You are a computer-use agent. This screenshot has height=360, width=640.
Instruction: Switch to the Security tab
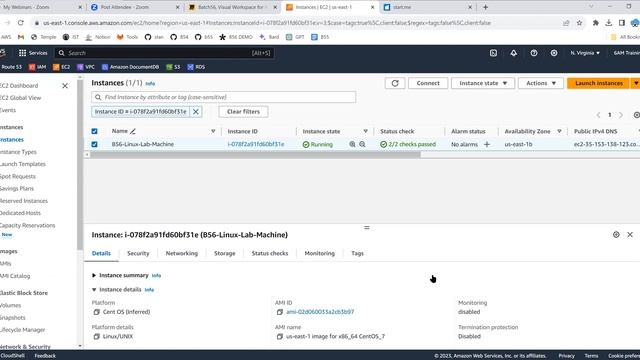coord(138,253)
